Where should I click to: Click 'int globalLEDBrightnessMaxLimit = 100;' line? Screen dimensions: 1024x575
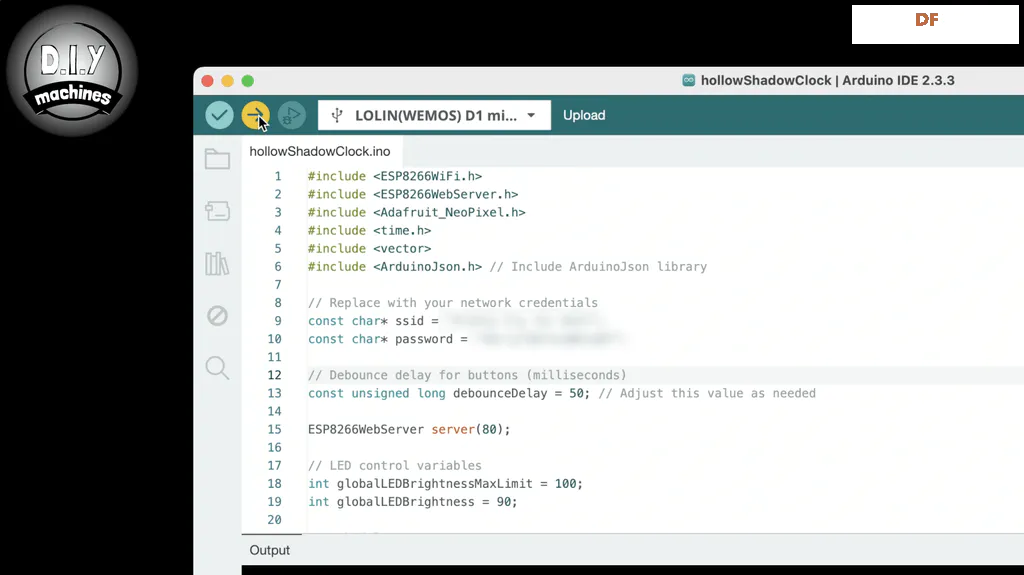point(445,484)
